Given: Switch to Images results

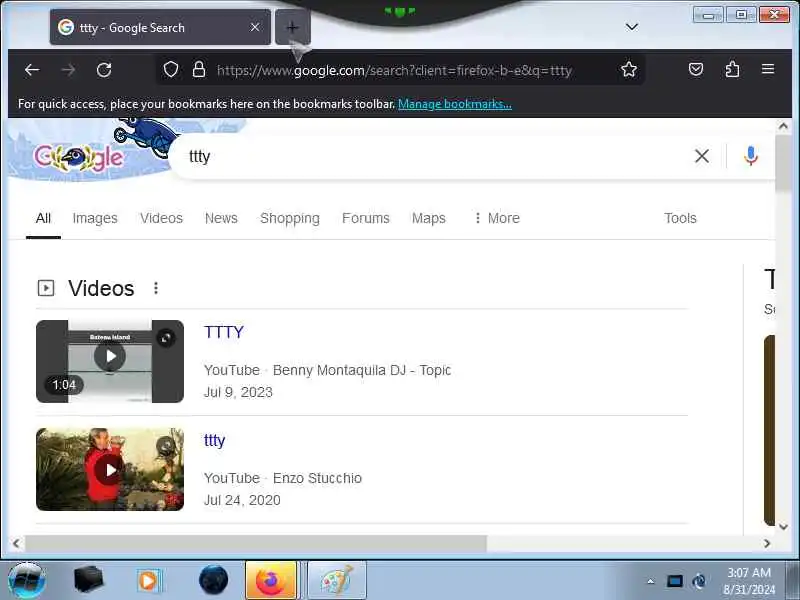Looking at the screenshot, I should point(95,218).
